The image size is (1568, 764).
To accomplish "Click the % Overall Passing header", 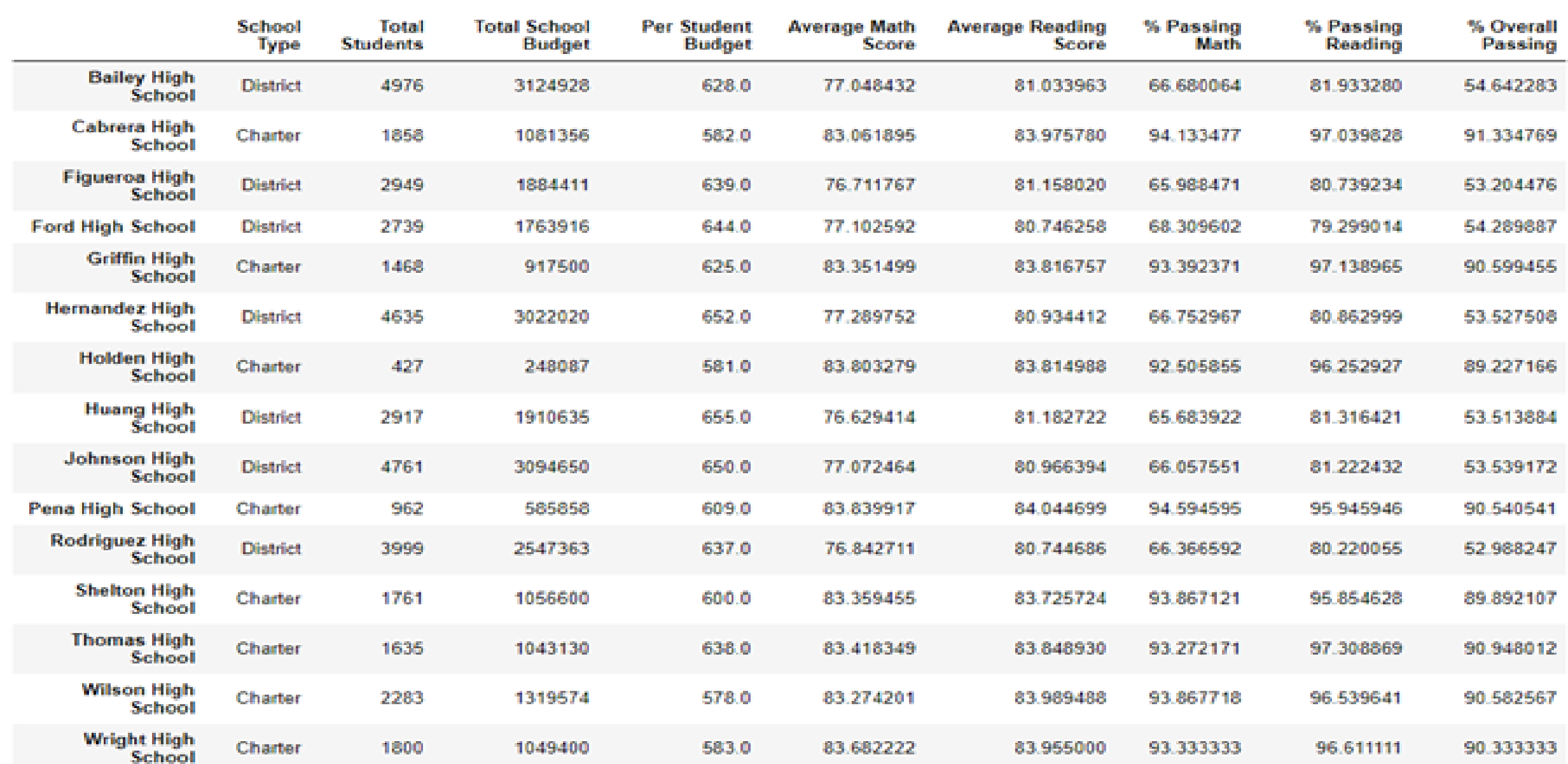I will coord(1512,35).
